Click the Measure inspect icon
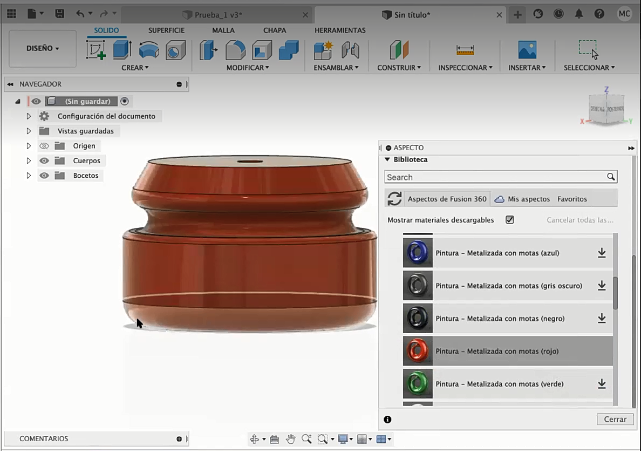The image size is (641, 451). tap(465, 50)
